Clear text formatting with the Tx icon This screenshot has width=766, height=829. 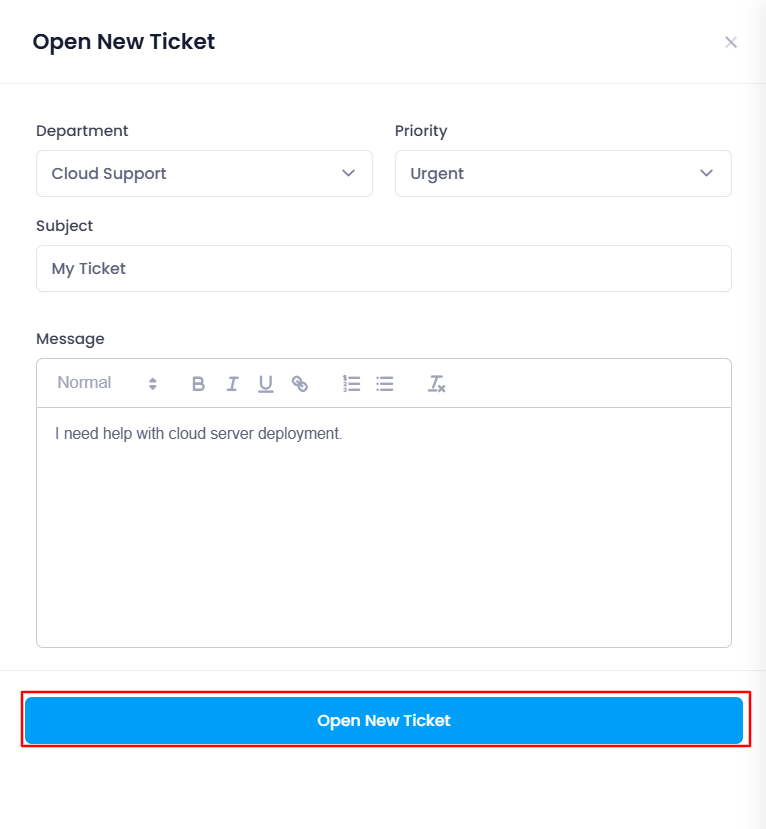pos(437,383)
